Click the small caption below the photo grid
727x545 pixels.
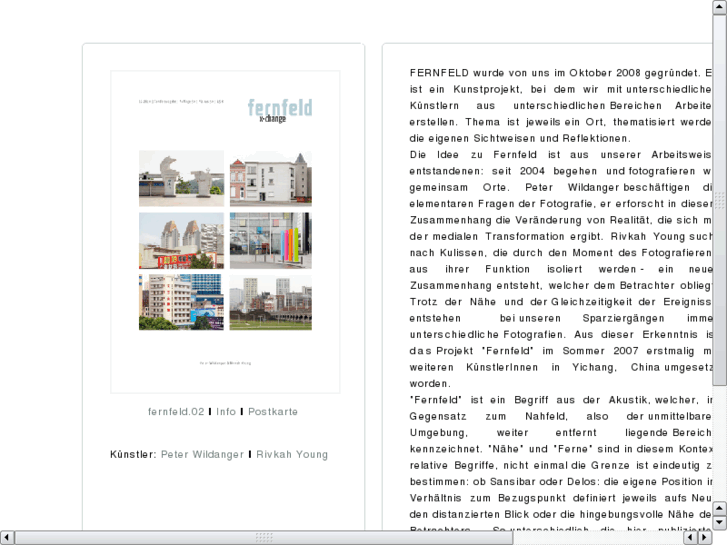tap(225, 363)
